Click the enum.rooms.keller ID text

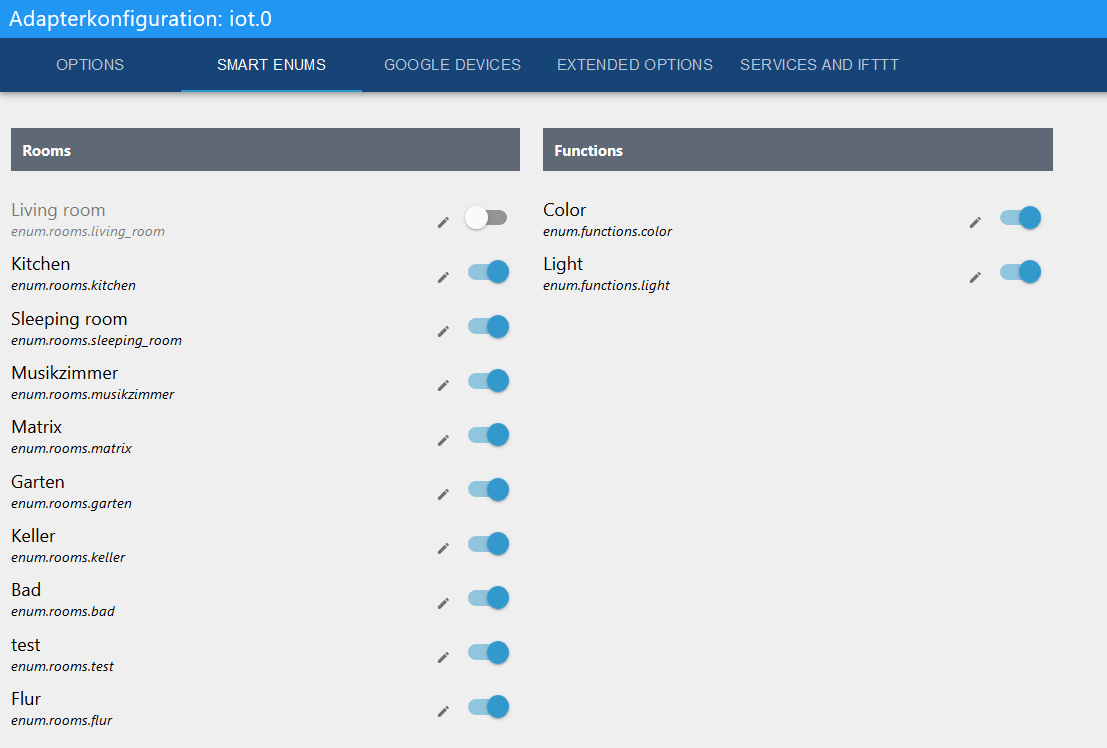(68, 557)
